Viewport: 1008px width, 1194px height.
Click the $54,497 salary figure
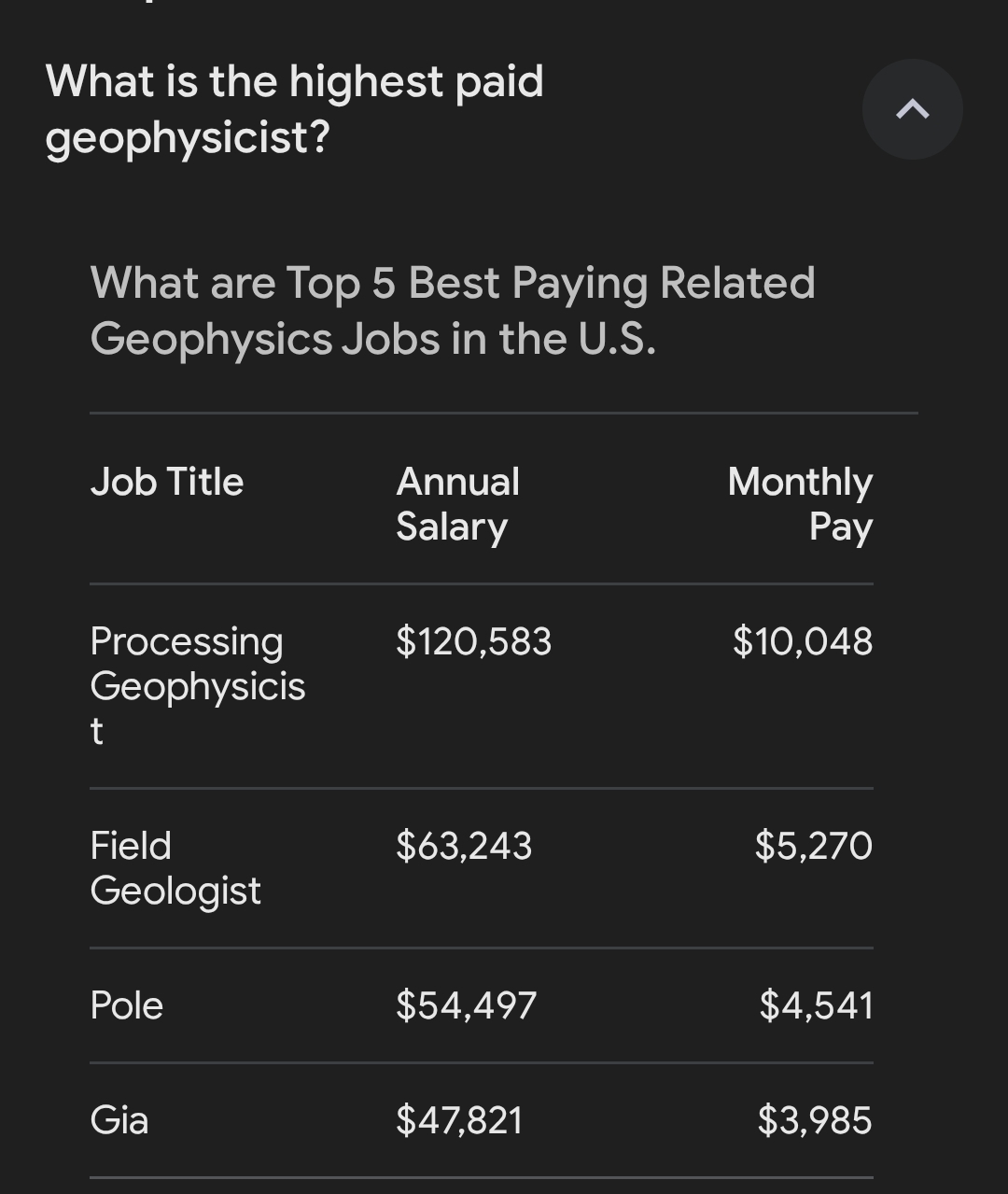(466, 1005)
